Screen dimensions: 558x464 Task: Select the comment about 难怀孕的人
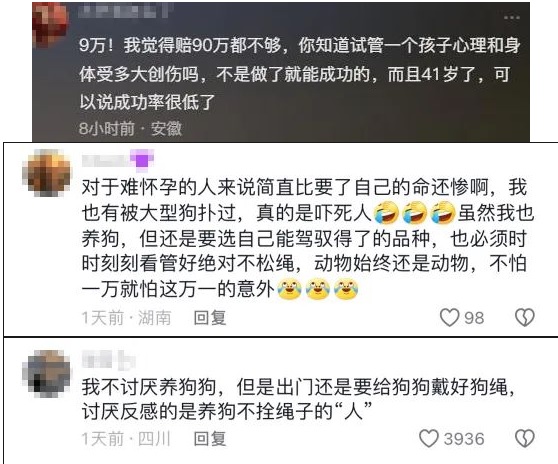click(x=308, y=238)
